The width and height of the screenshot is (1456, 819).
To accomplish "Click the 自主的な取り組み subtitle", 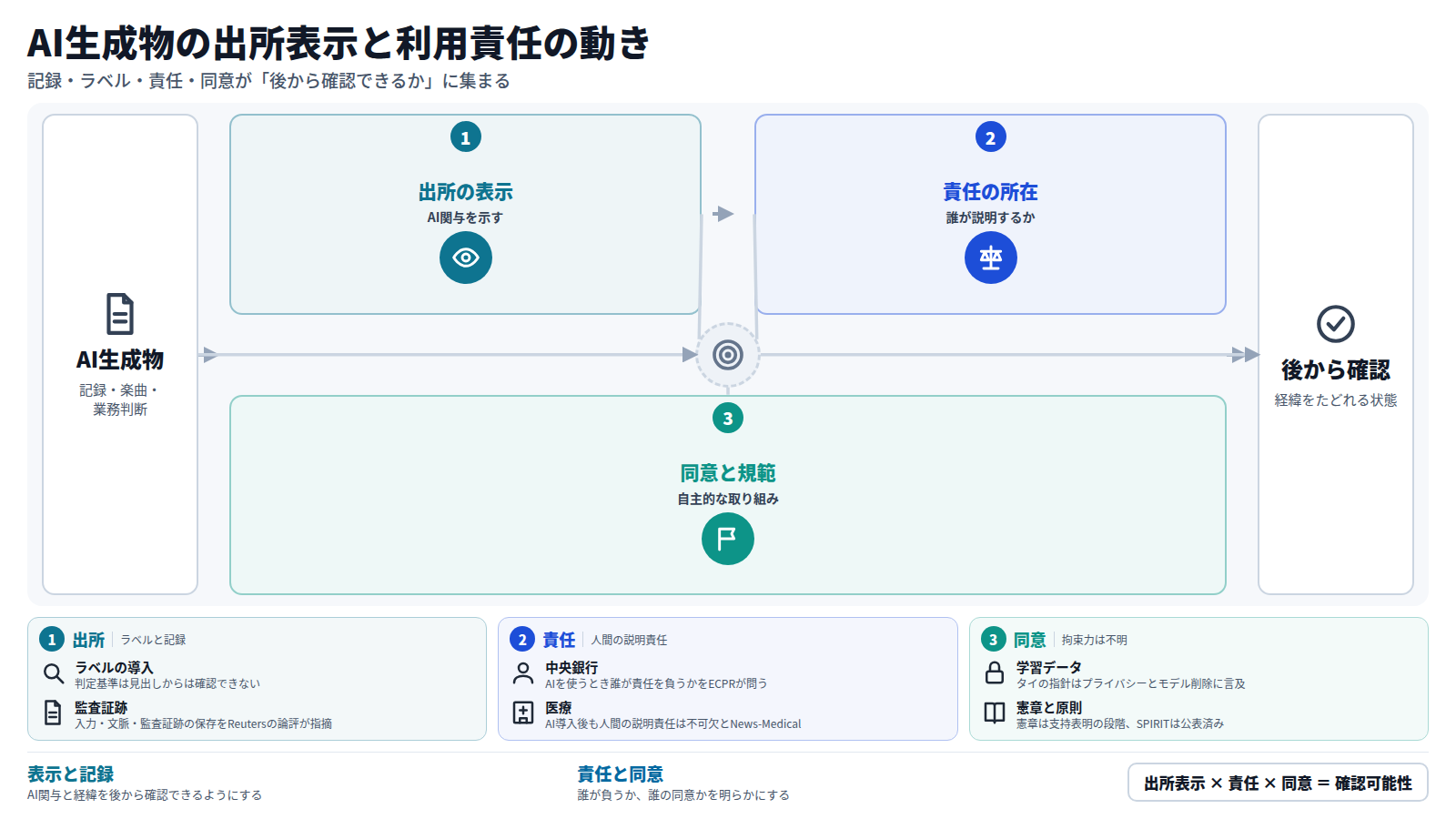I will click(728, 499).
